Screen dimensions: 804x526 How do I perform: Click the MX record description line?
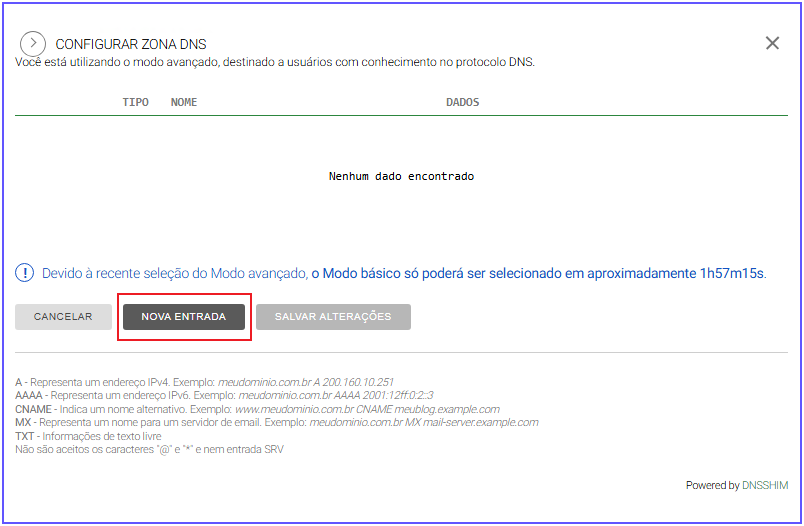(276, 422)
